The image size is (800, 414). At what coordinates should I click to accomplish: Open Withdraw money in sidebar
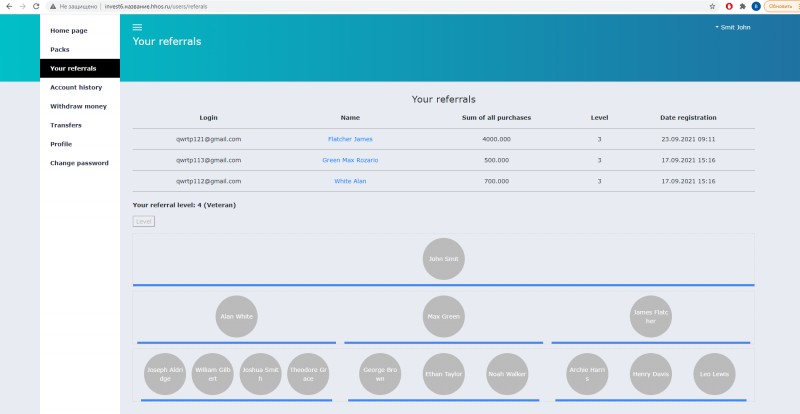pos(79,106)
